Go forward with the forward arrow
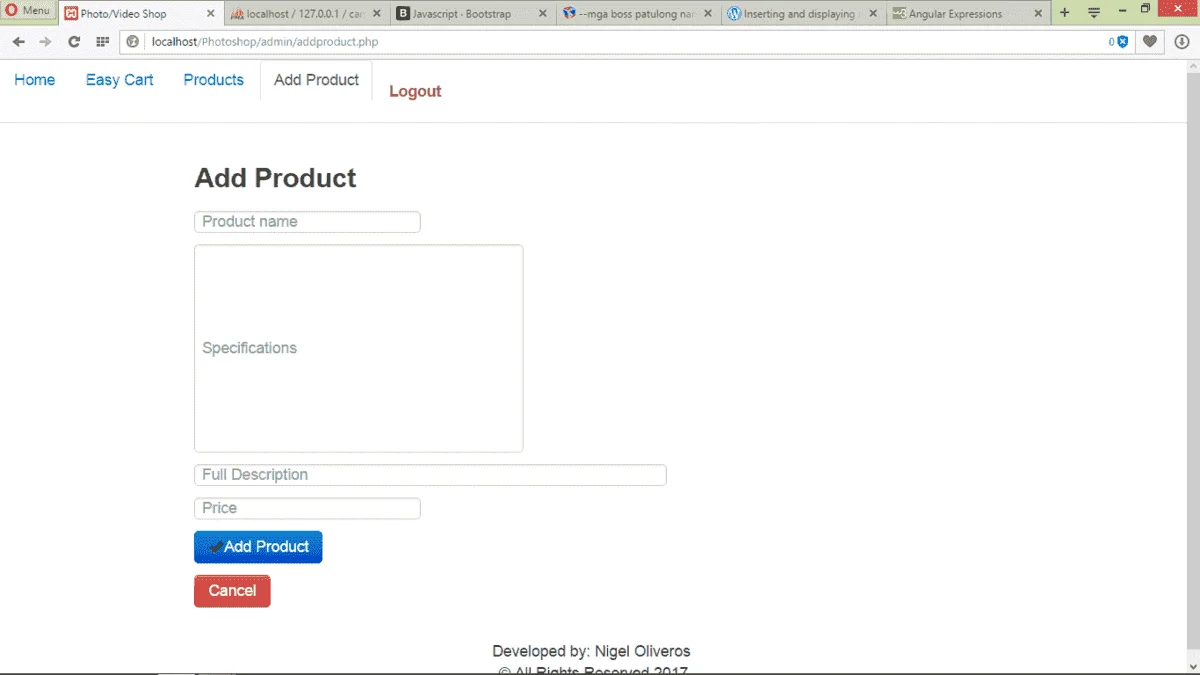This screenshot has height=675, width=1200. pyautogui.click(x=45, y=42)
